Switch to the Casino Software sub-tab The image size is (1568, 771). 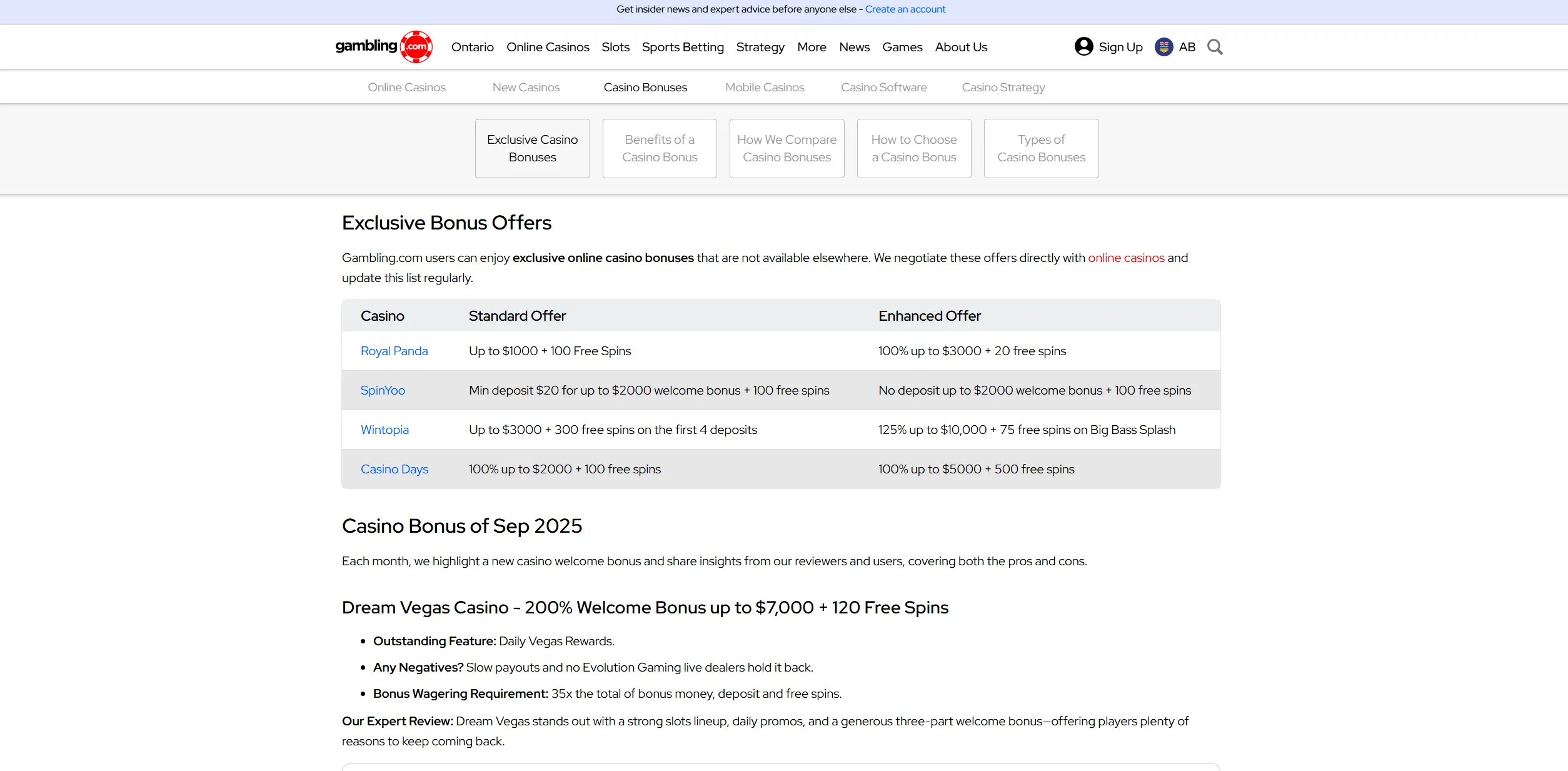(x=883, y=88)
